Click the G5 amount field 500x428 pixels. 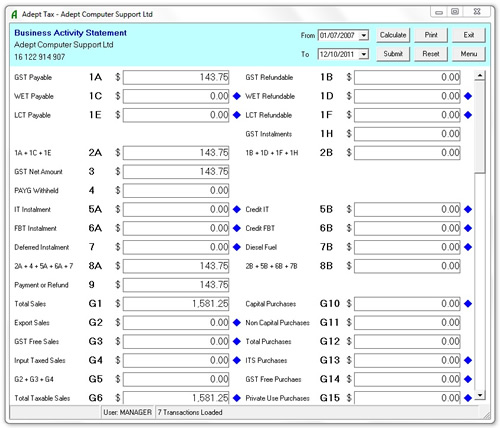pos(176,379)
